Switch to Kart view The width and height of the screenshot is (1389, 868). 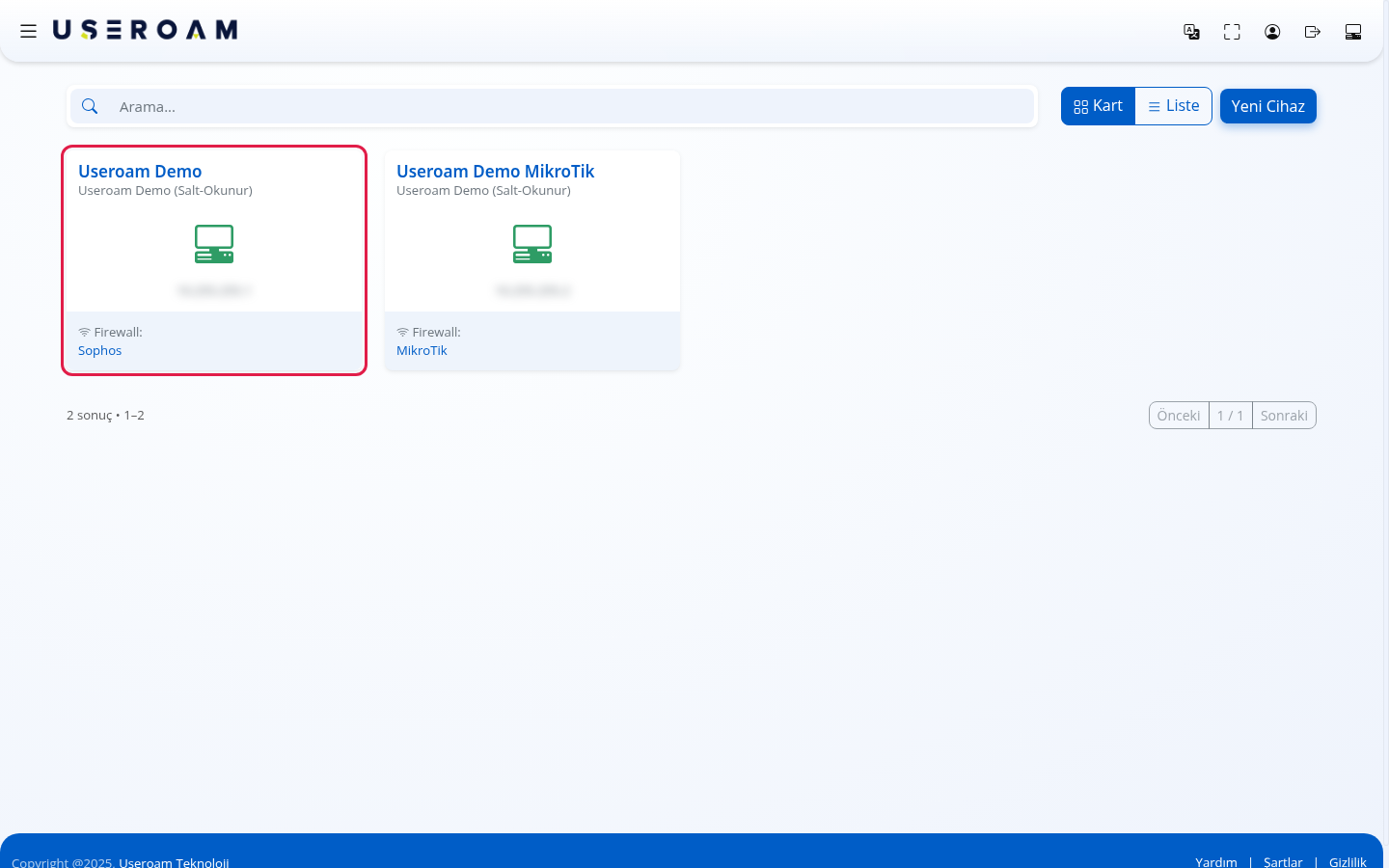[1098, 106]
